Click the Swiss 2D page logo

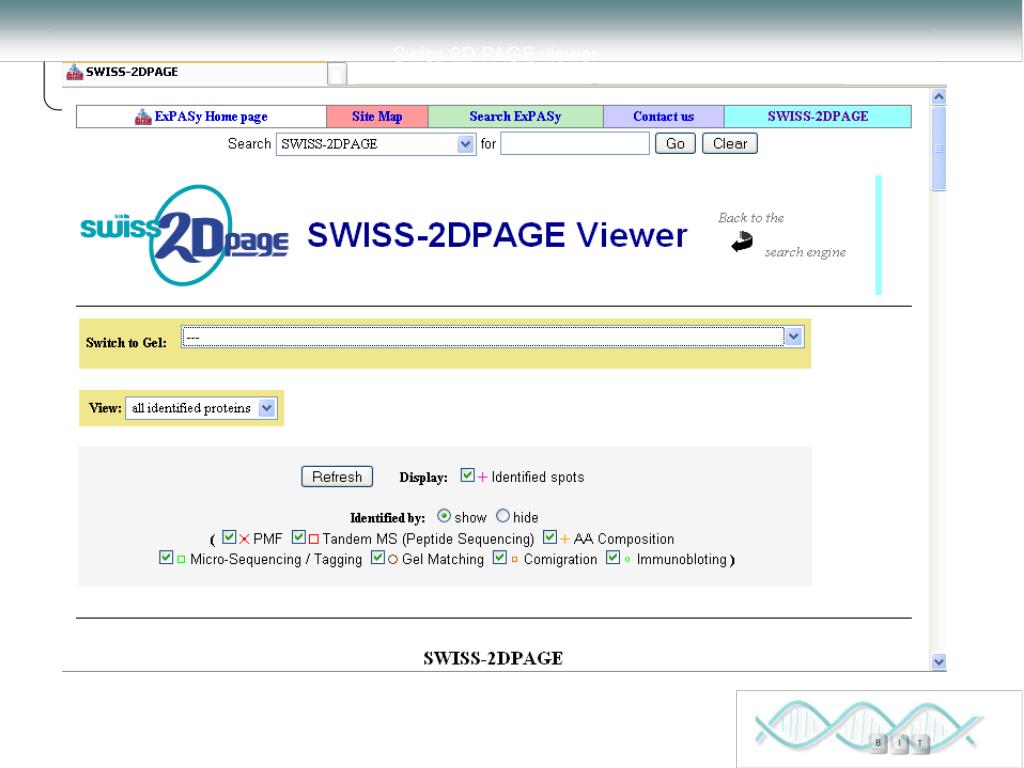click(184, 235)
